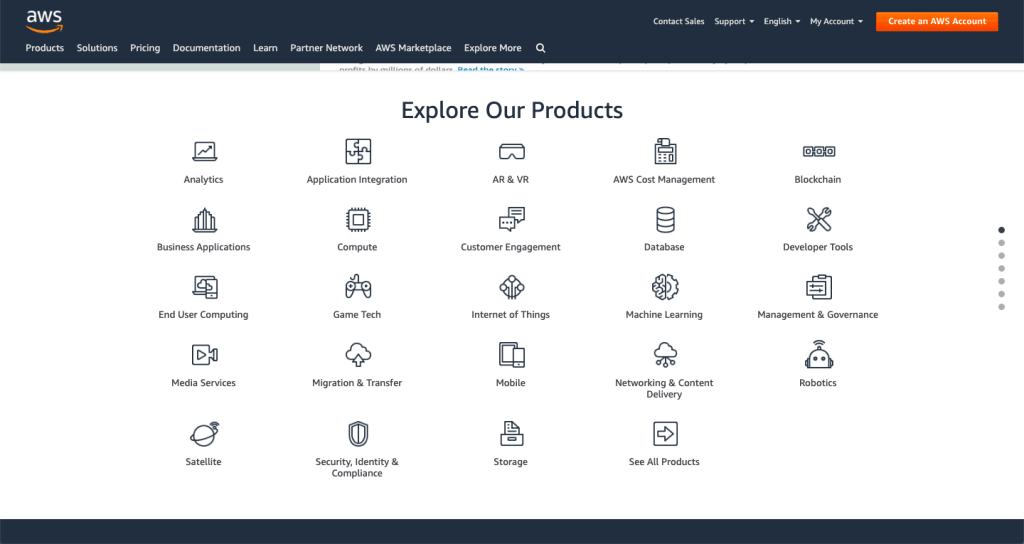1024x544 pixels.
Task: Select the Machine Learning brain icon
Action: 665,287
